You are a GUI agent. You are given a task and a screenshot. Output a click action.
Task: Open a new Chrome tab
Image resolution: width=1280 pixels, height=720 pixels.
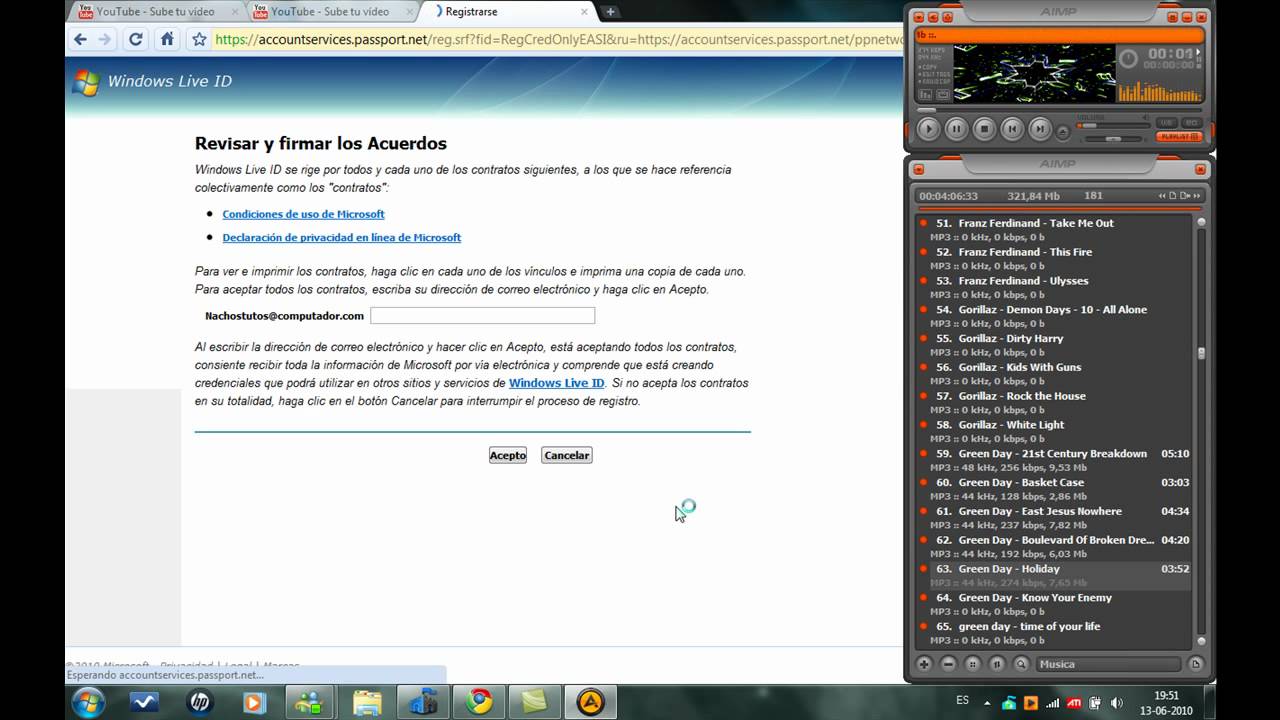pos(610,12)
